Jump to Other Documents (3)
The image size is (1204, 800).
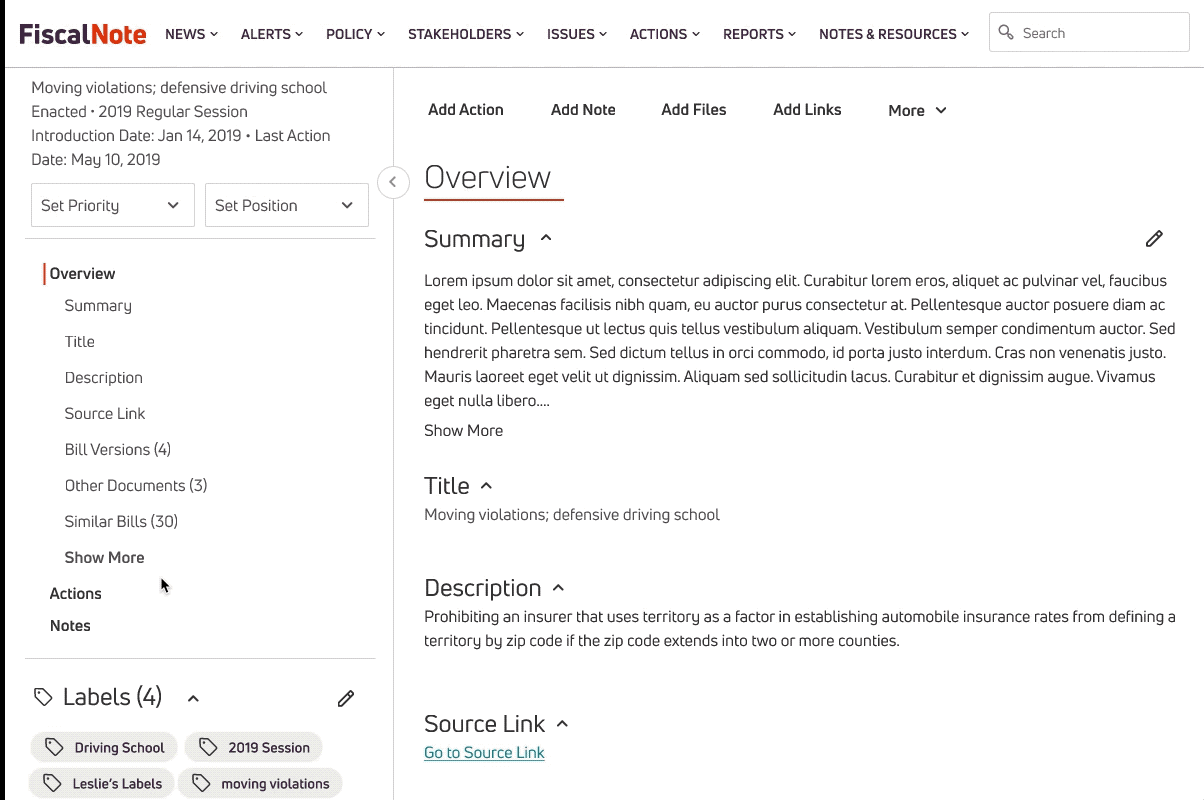pos(136,486)
